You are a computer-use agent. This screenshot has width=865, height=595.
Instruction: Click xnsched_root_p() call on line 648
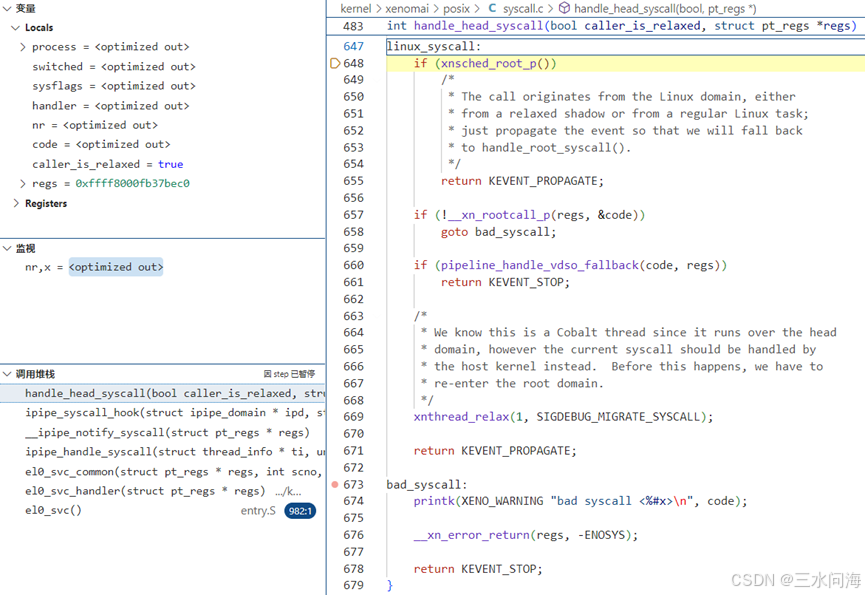[498, 63]
